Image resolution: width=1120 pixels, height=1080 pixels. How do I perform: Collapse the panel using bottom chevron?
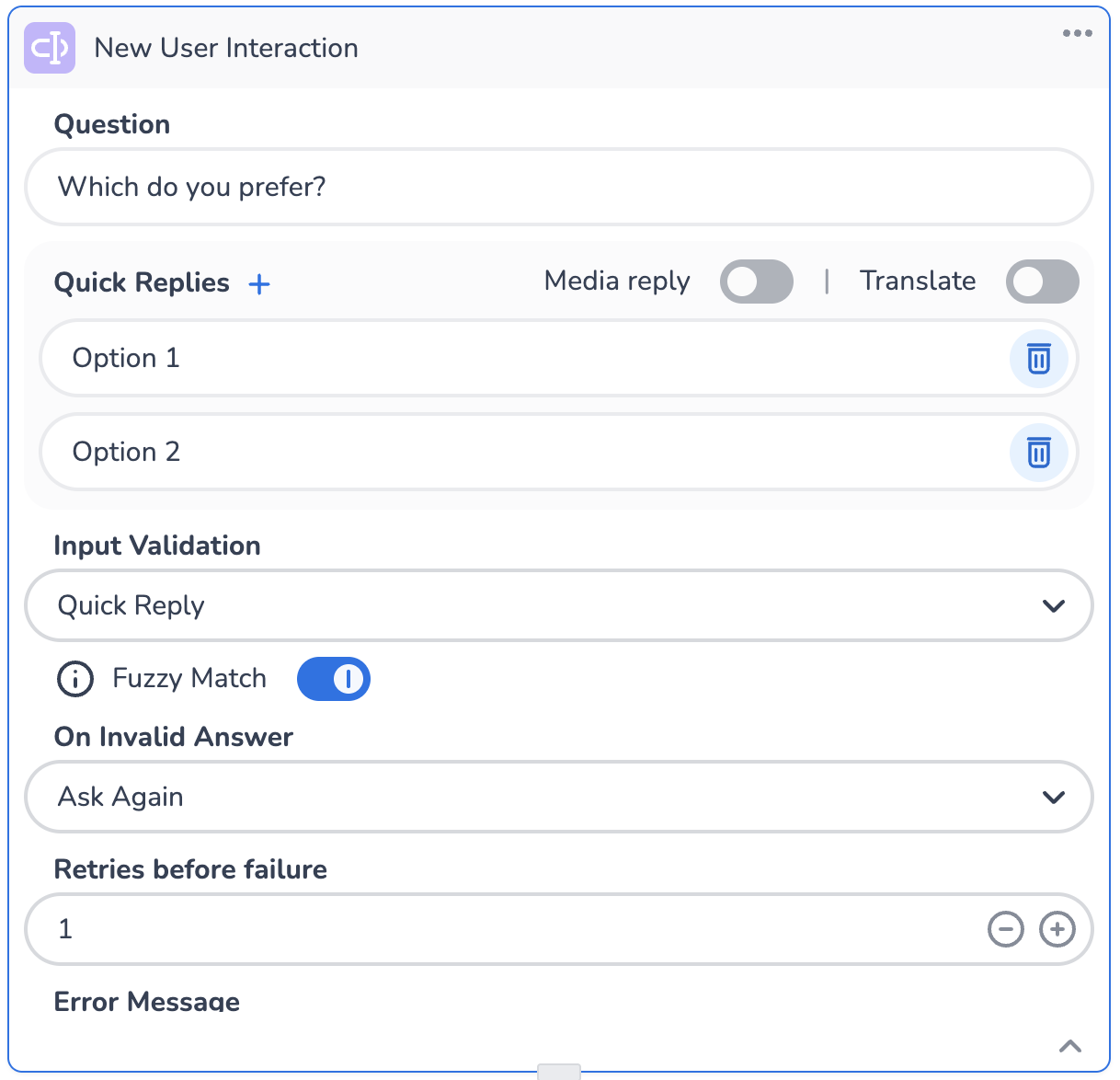[1069, 1046]
